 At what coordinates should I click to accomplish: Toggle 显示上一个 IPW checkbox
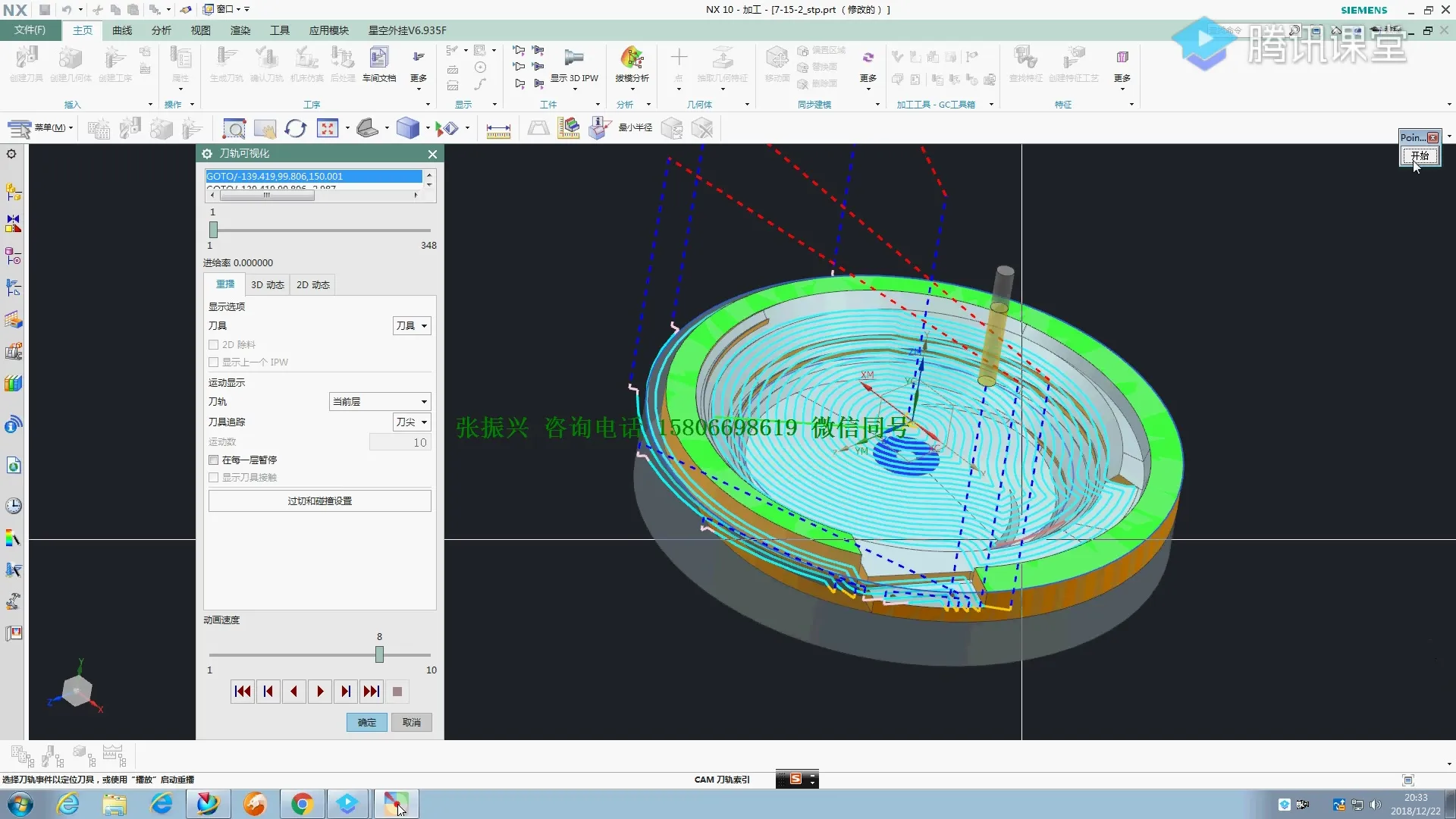point(214,362)
